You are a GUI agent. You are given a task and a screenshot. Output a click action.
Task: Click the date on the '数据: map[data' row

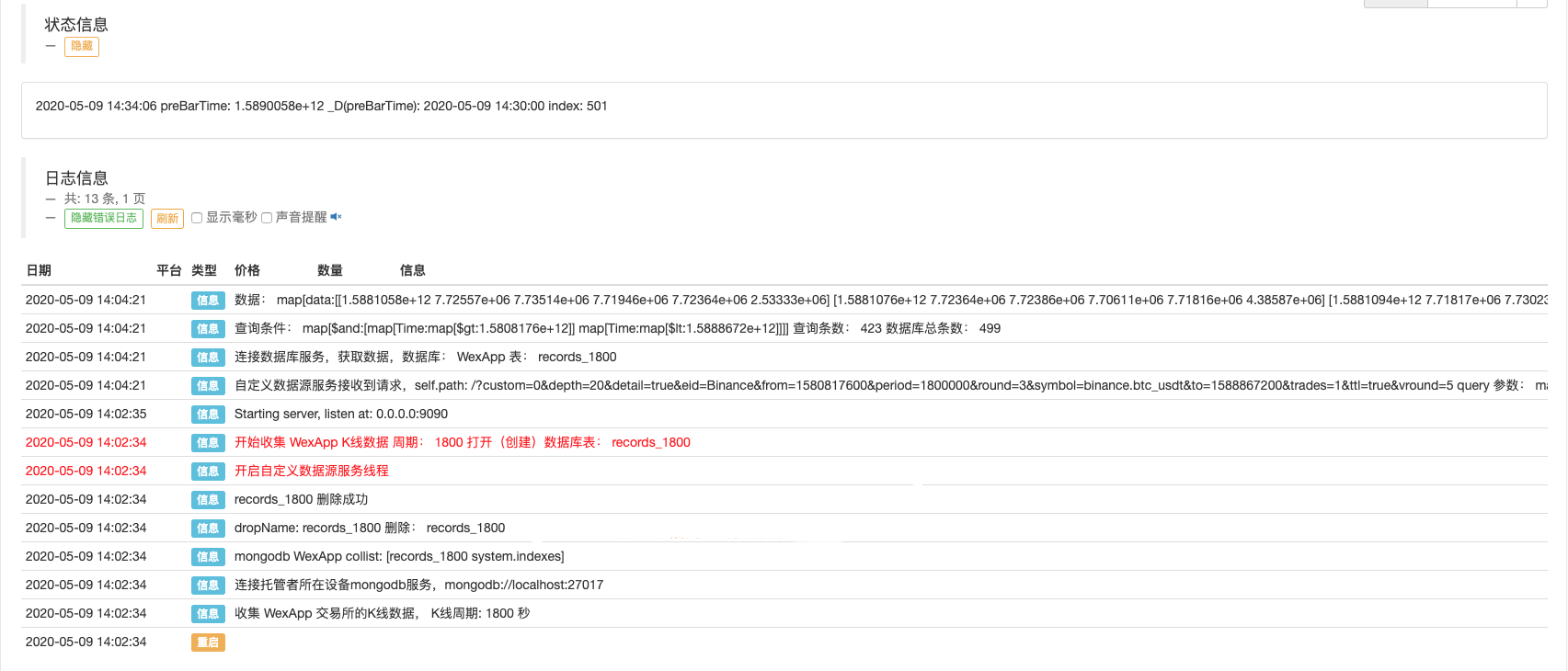click(x=86, y=300)
